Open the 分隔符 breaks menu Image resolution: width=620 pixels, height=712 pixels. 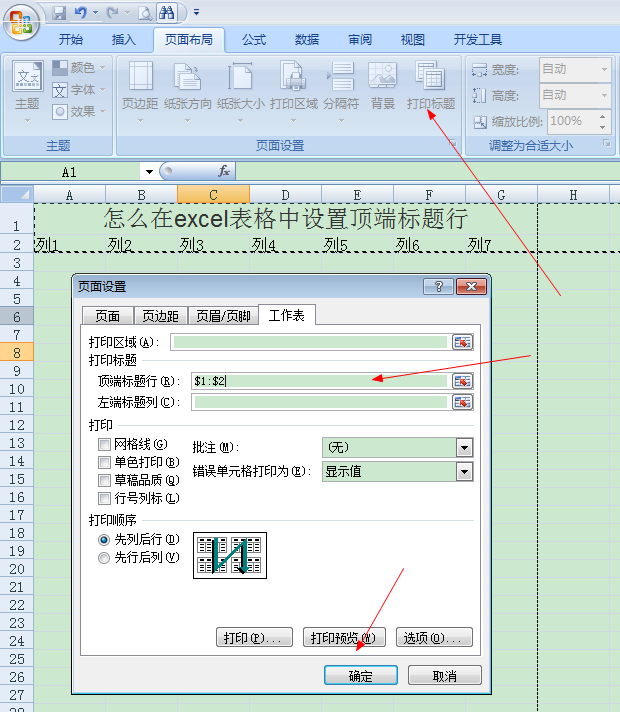[x=341, y=91]
